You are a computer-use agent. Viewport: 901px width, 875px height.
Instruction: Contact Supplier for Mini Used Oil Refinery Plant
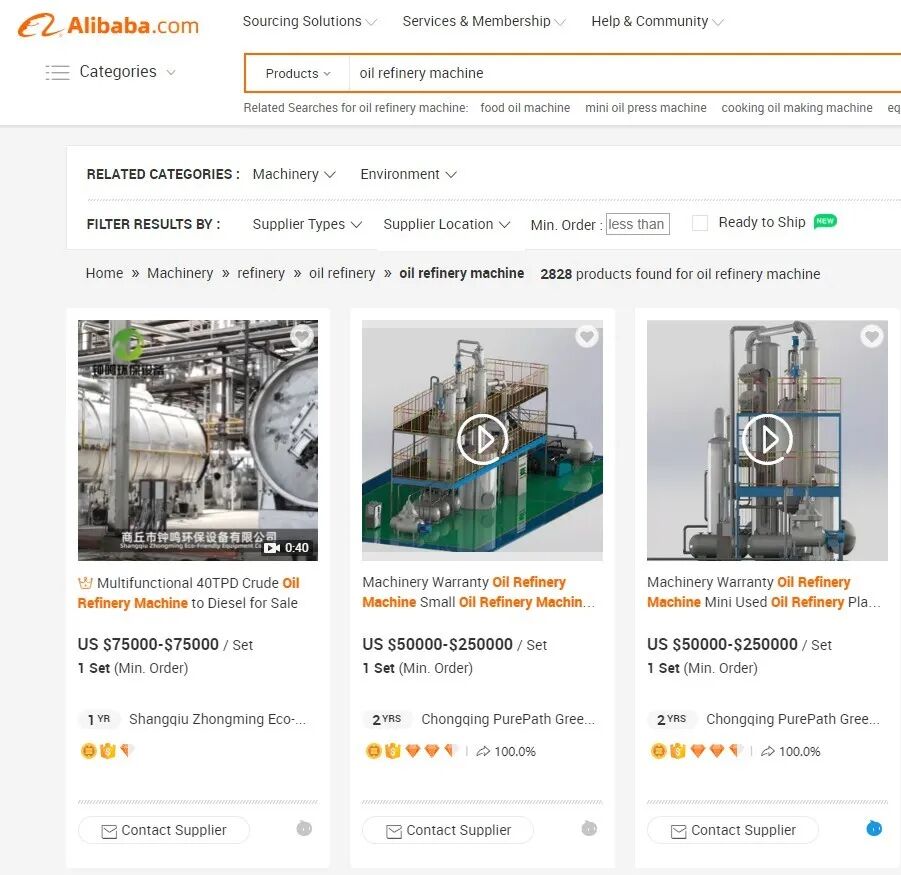click(x=733, y=830)
